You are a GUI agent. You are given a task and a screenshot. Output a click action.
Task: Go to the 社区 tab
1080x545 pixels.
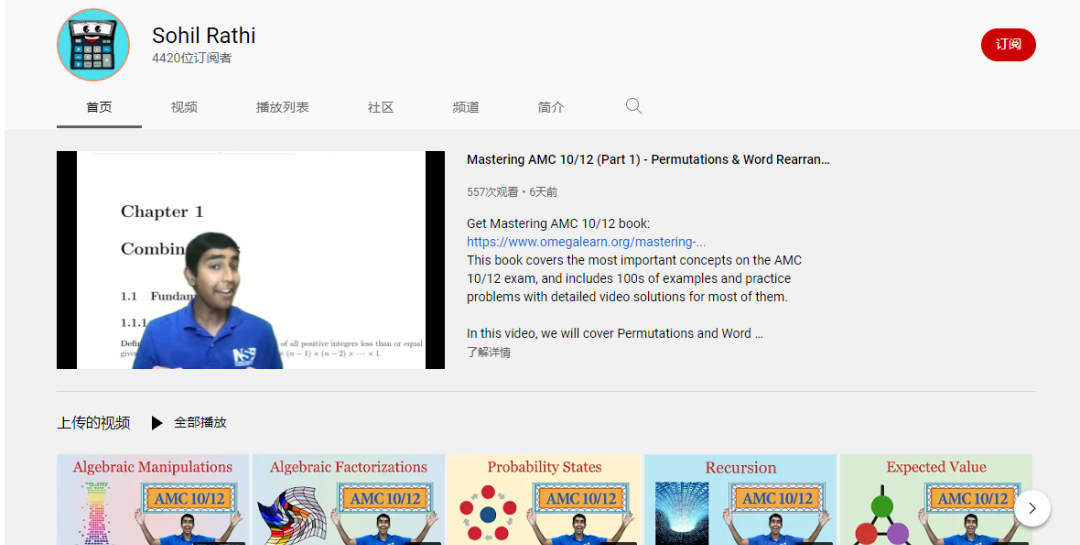click(x=381, y=107)
